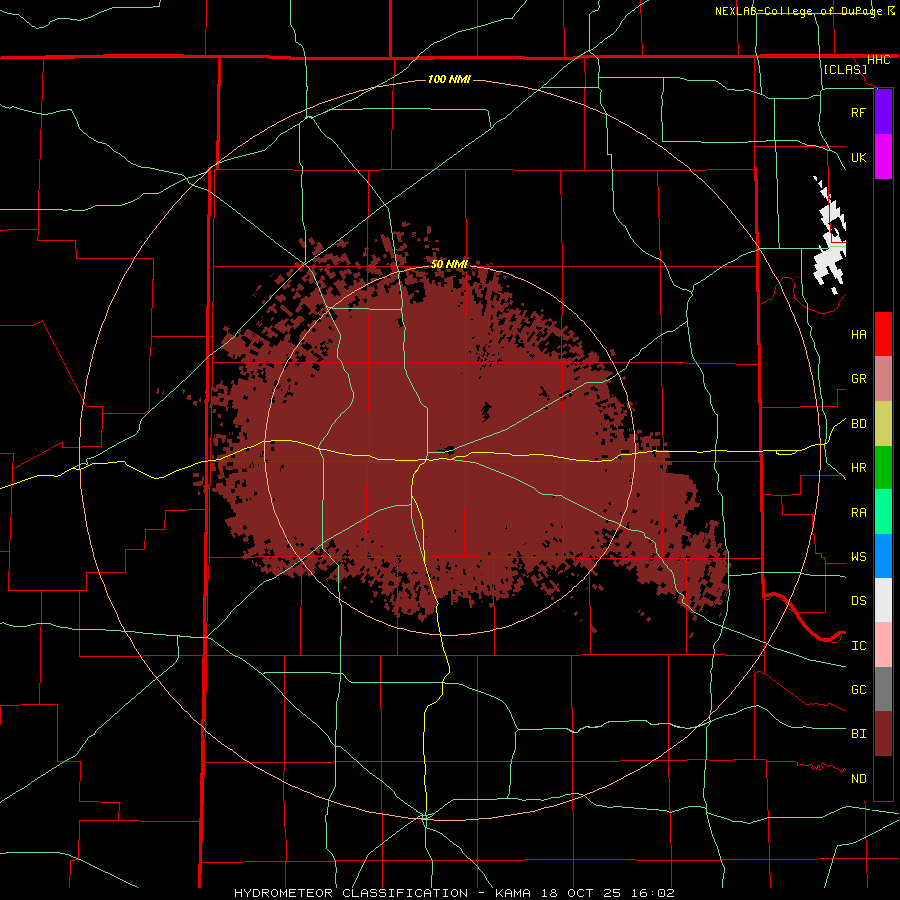Click the BI brown legend swatch

(x=883, y=734)
